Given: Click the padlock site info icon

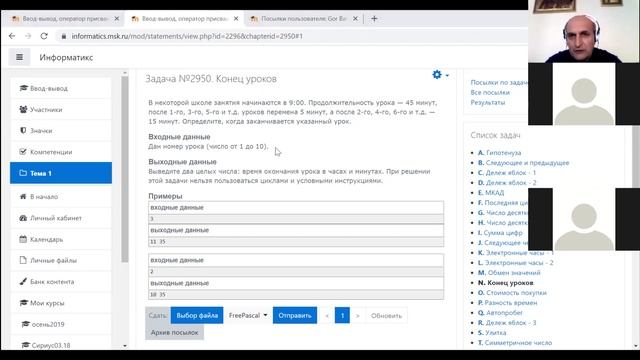Looking at the screenshot, I should [x=64, y=36].
